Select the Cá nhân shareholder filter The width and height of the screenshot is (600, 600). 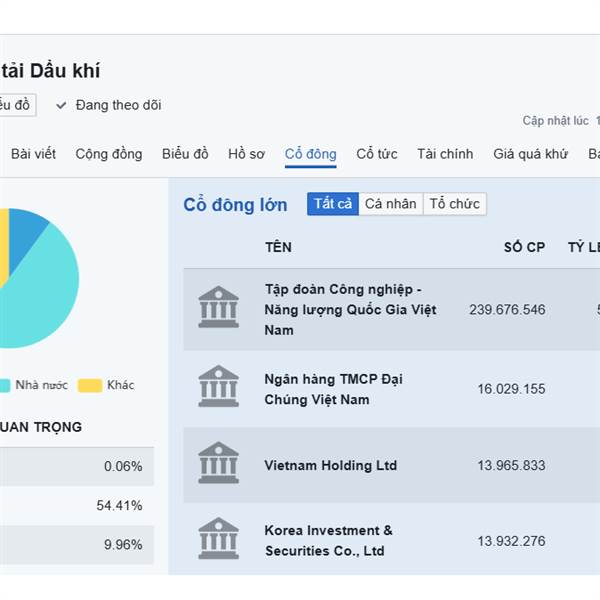[390, 204]
